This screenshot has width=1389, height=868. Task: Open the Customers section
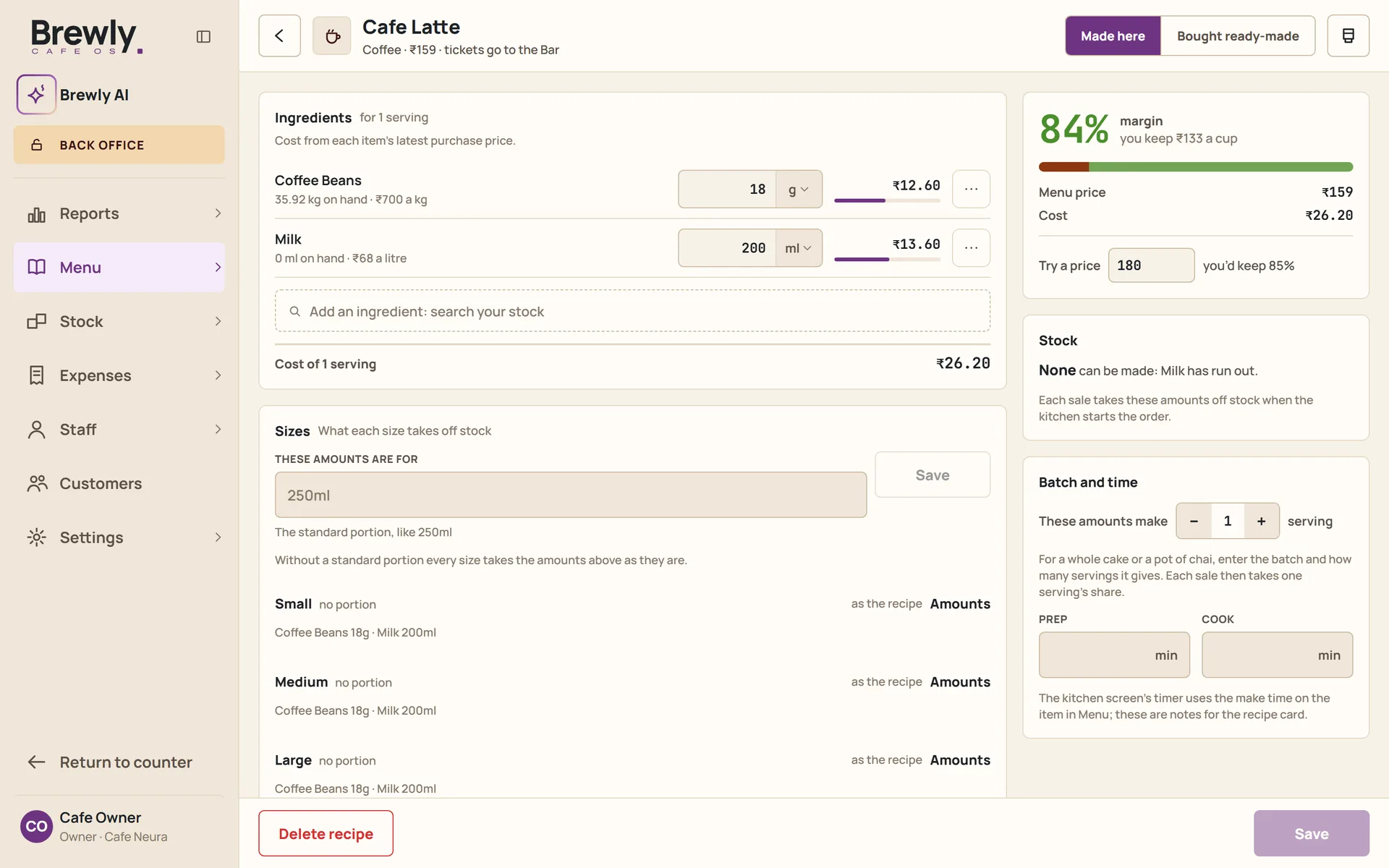[x=119, y=483]
